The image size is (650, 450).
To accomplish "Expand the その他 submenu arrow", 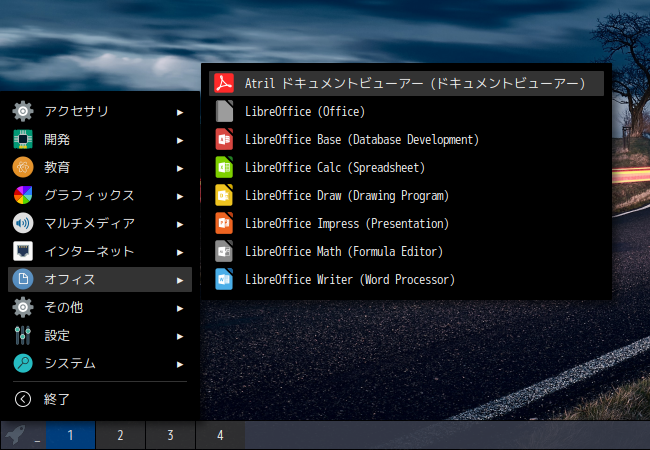I will point(179,308).
